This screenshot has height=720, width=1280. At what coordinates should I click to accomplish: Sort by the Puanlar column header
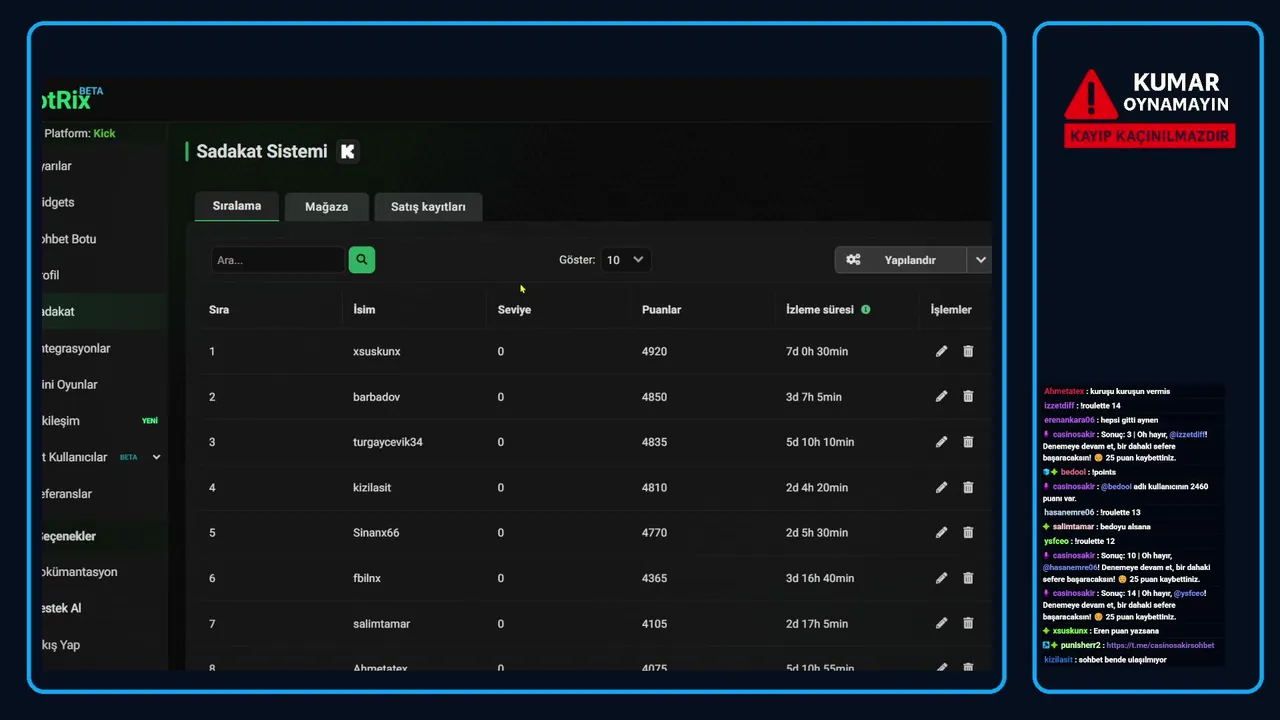(x=661, y=310)
